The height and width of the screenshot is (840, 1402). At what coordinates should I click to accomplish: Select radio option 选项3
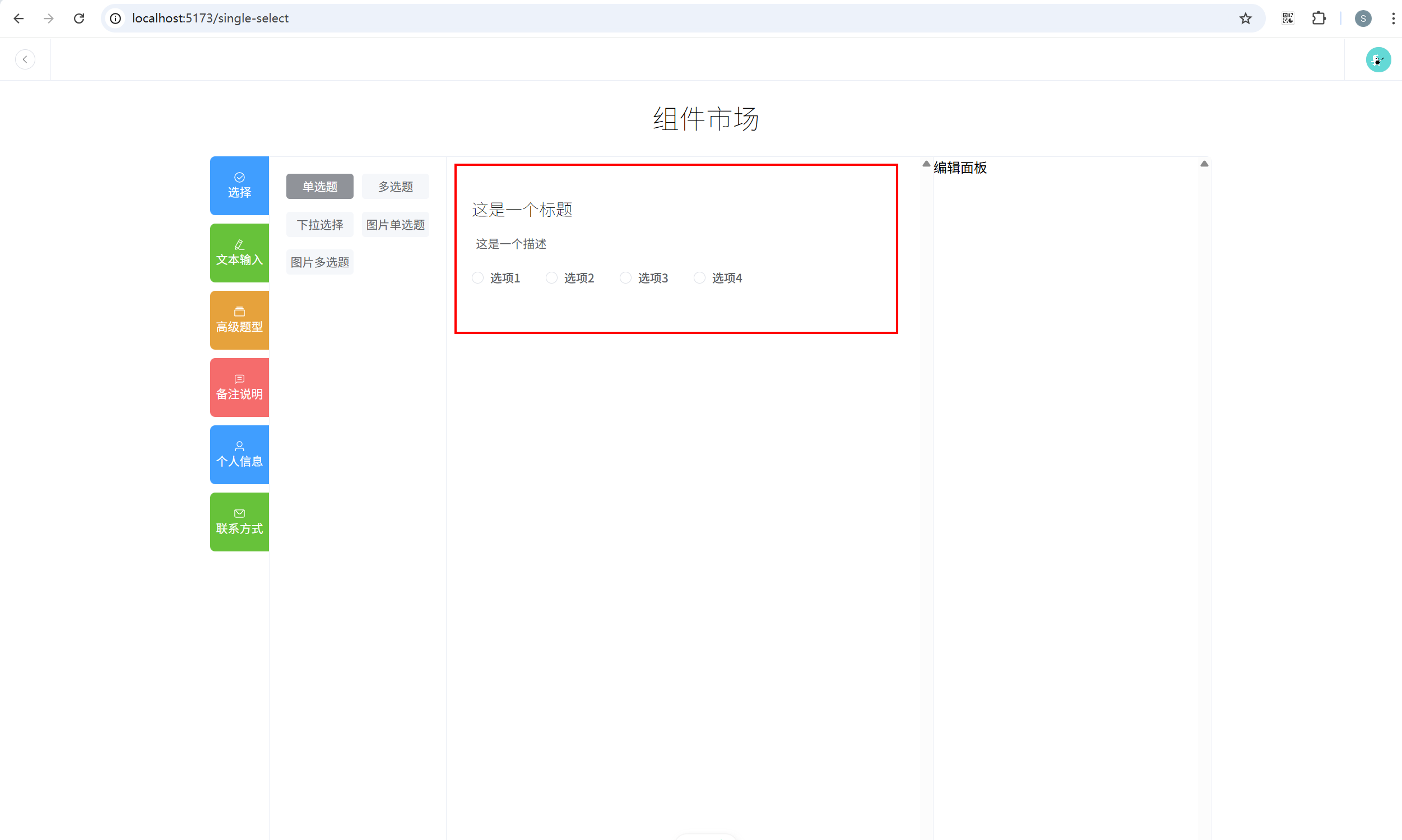(625, 278)
